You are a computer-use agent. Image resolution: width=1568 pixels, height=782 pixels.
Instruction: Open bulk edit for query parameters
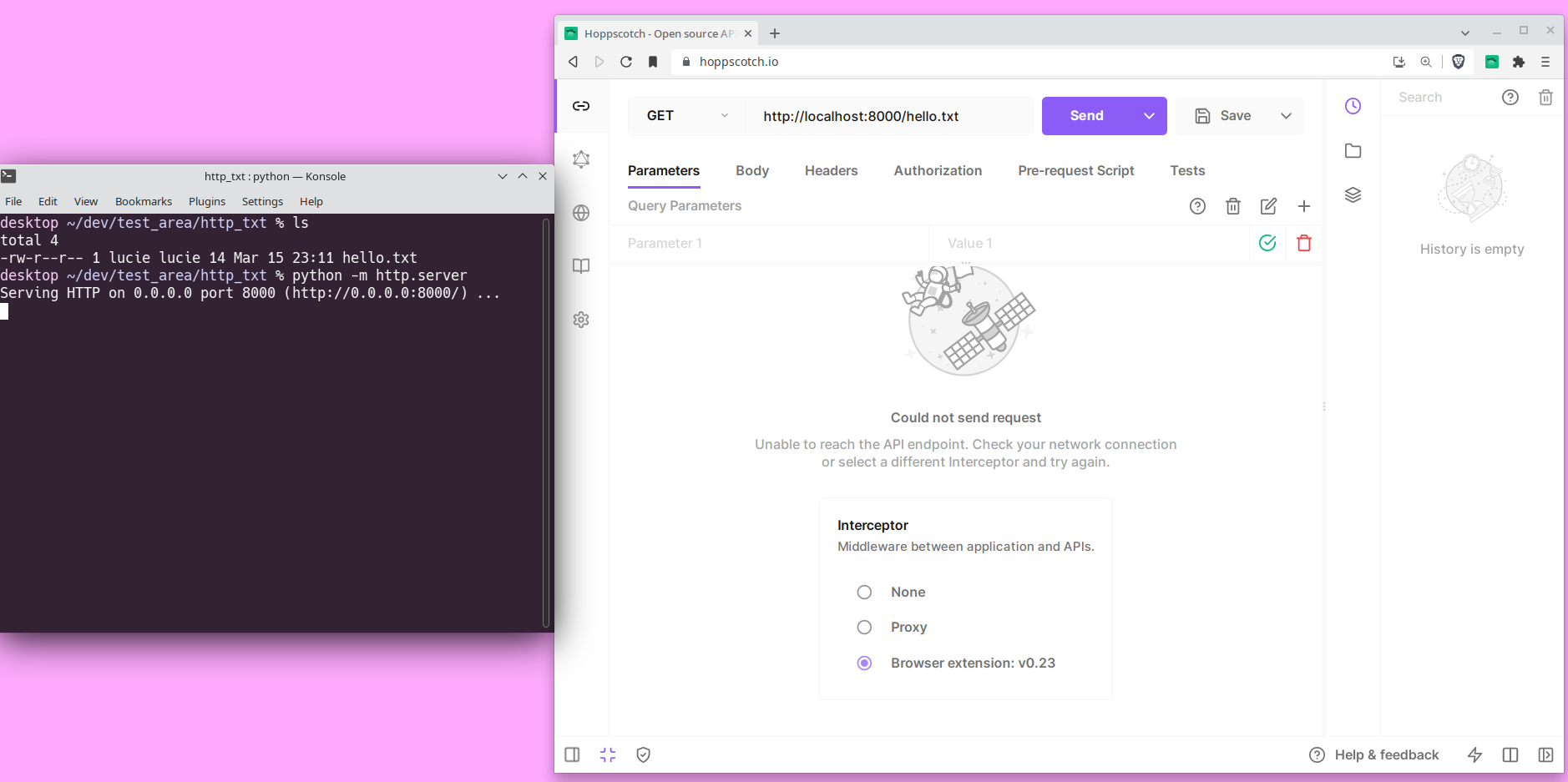tap(1268, 206)
